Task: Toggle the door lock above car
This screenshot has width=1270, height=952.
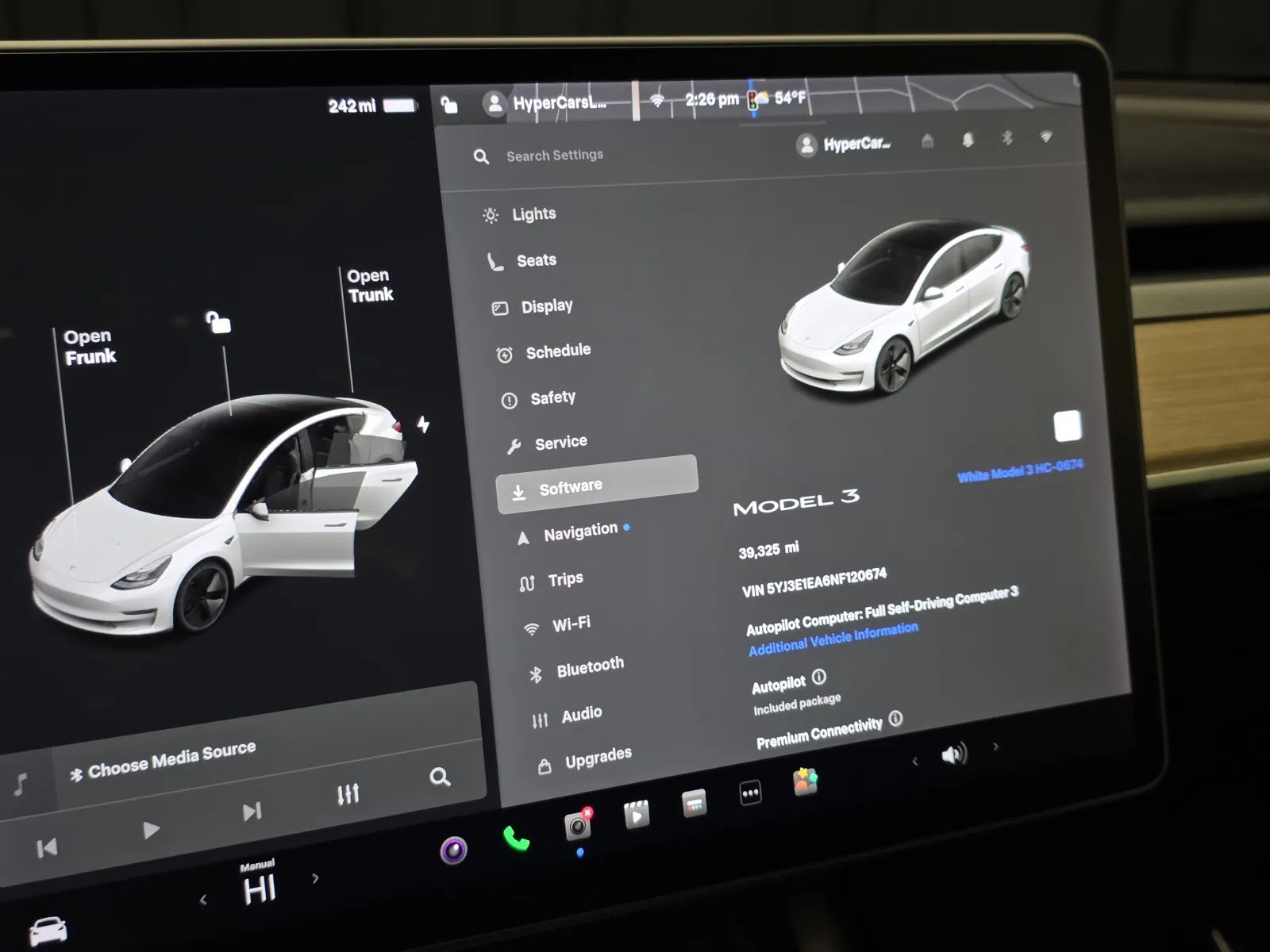Action: pyautogui.click(x=218, y=322)
